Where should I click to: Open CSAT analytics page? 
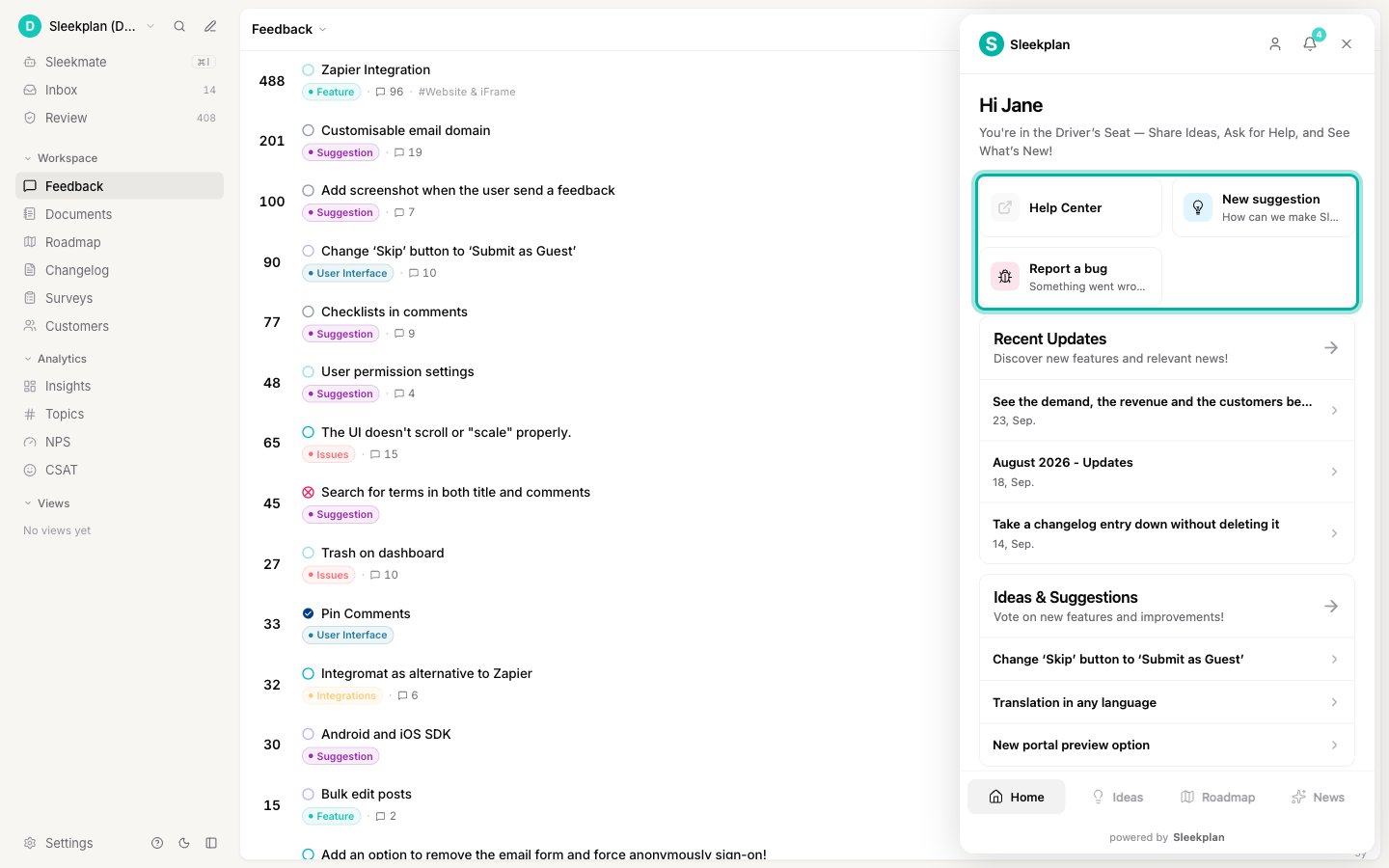(x=120, y=470)
